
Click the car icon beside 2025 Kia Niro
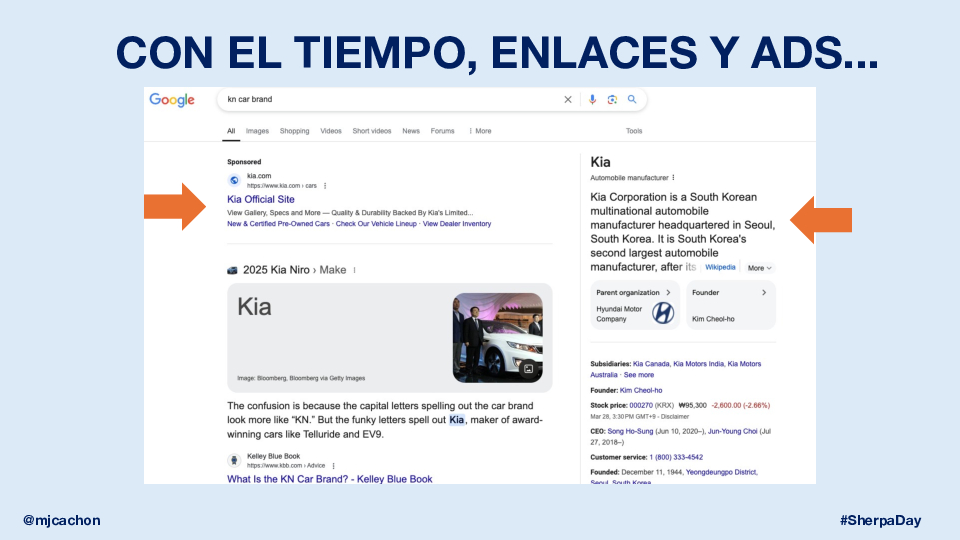(232, 270)
